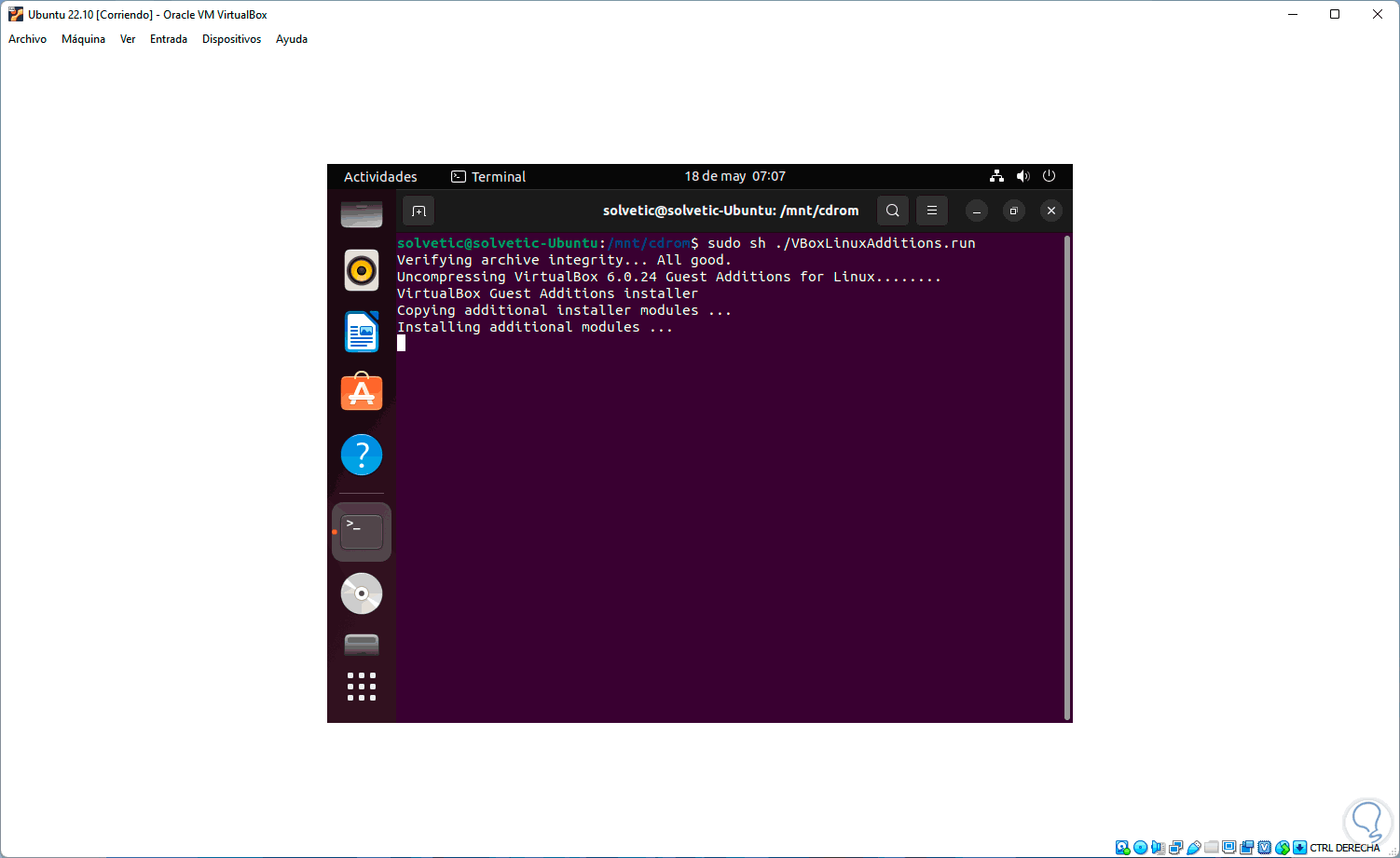Close the Ubuntu Terminal window

1051,211
